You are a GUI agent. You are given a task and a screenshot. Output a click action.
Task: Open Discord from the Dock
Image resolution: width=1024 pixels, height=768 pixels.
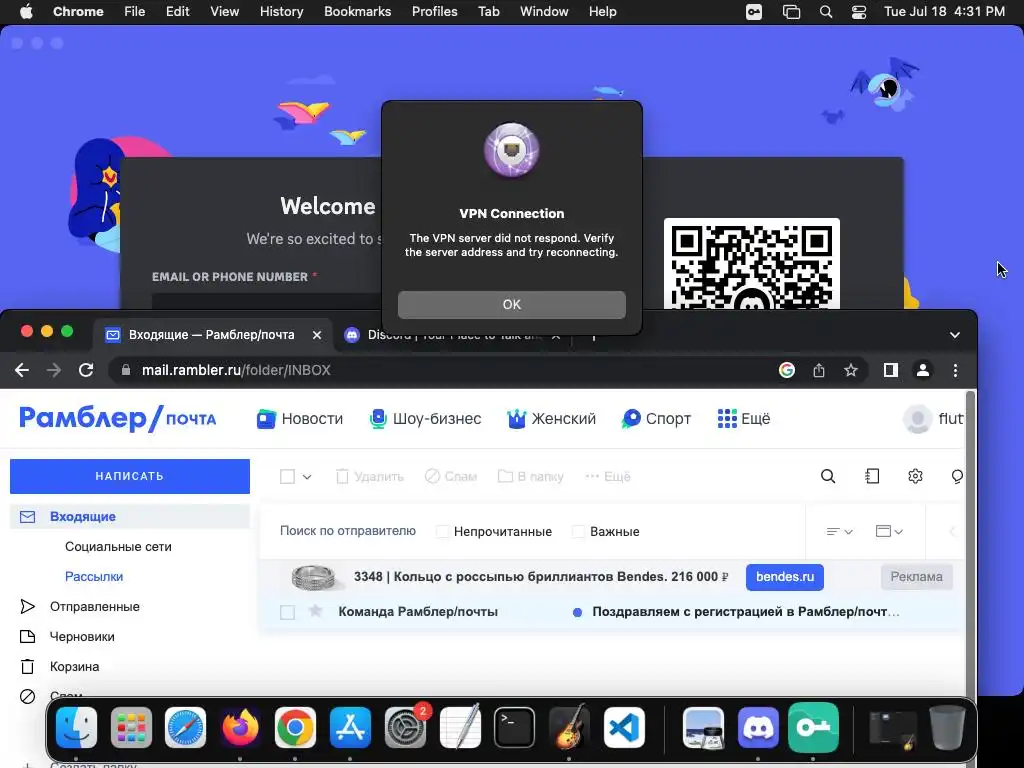(758, 727)
